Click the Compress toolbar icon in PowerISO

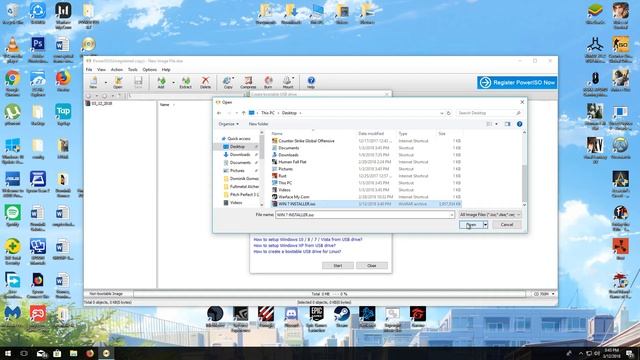pos(248,82)
